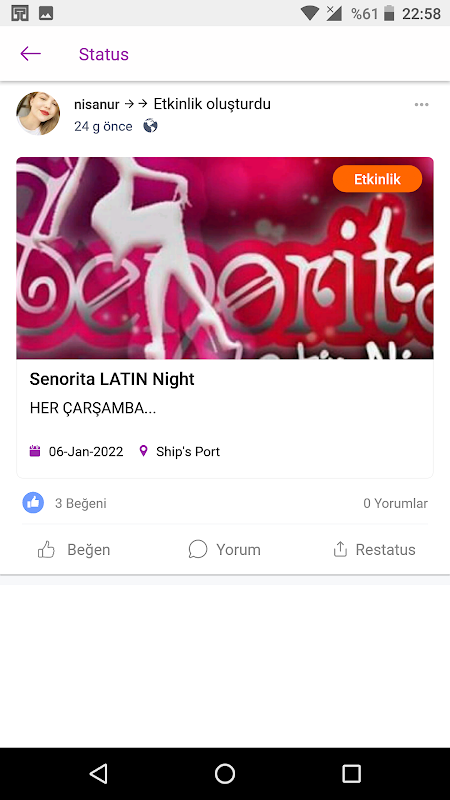Tap the nisanur username
This screenshot has height=800, width=450.
(96, 105)
